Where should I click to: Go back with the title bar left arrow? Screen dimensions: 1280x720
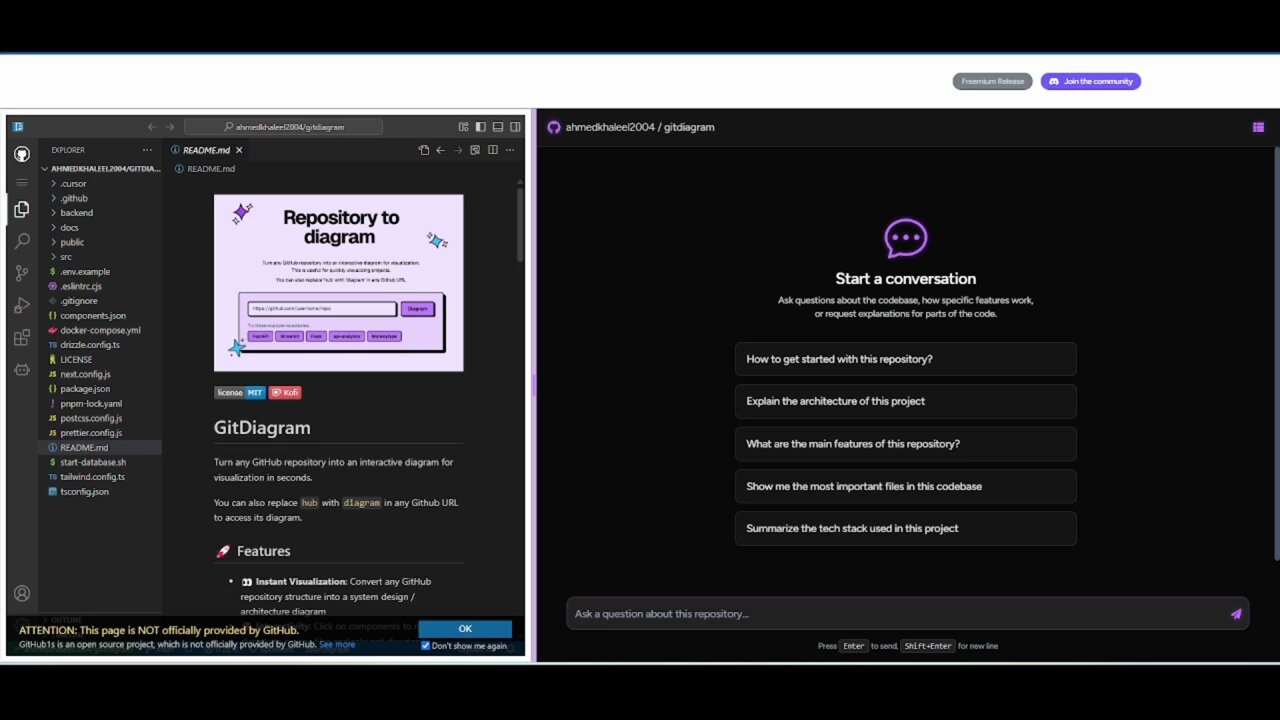coord(152,127)
